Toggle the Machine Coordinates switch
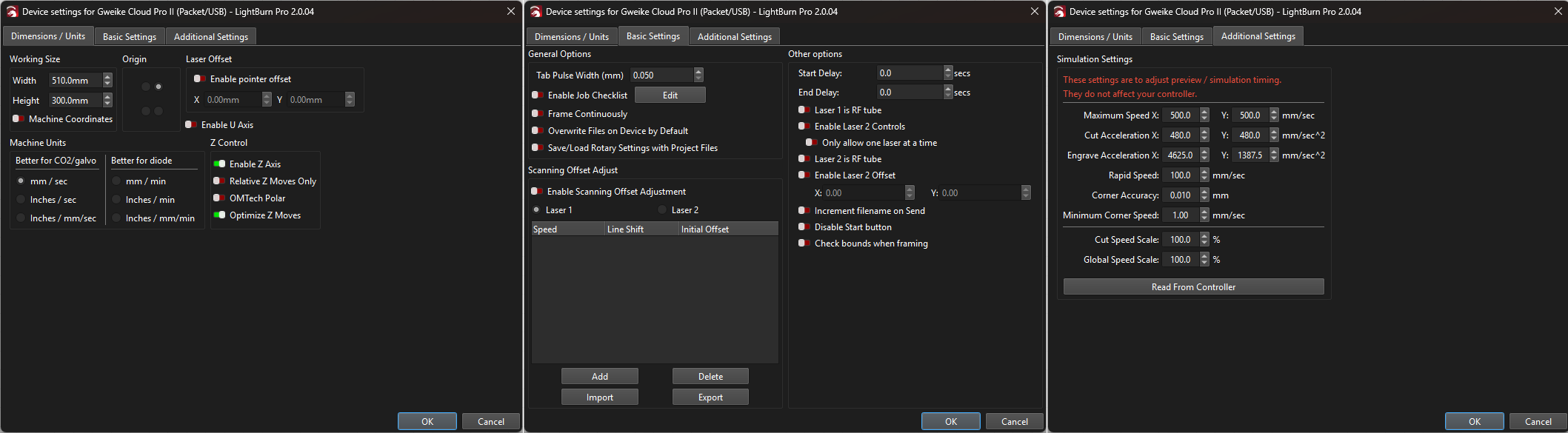 coord(19,118)
